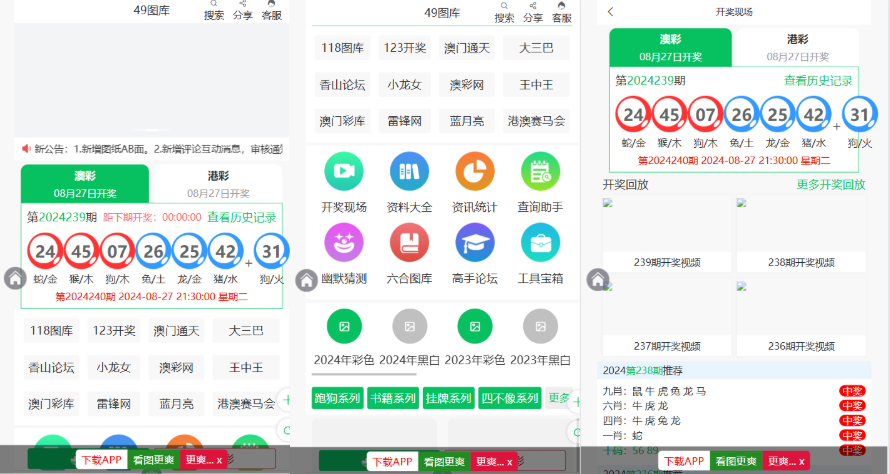Open the 澳门通天 link on the left screen
Image resolution: width=890 pixels, height=474 pixels.
176,330
